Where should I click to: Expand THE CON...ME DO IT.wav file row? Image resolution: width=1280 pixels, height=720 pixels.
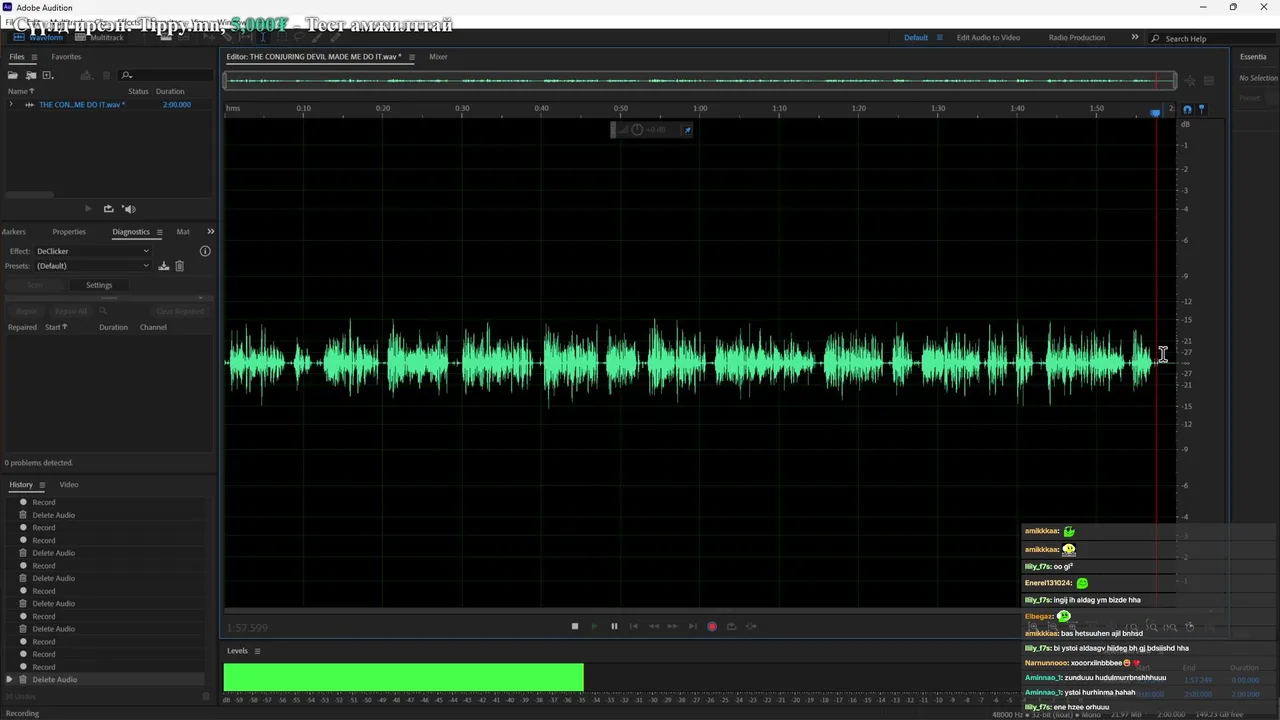point(11,104)
